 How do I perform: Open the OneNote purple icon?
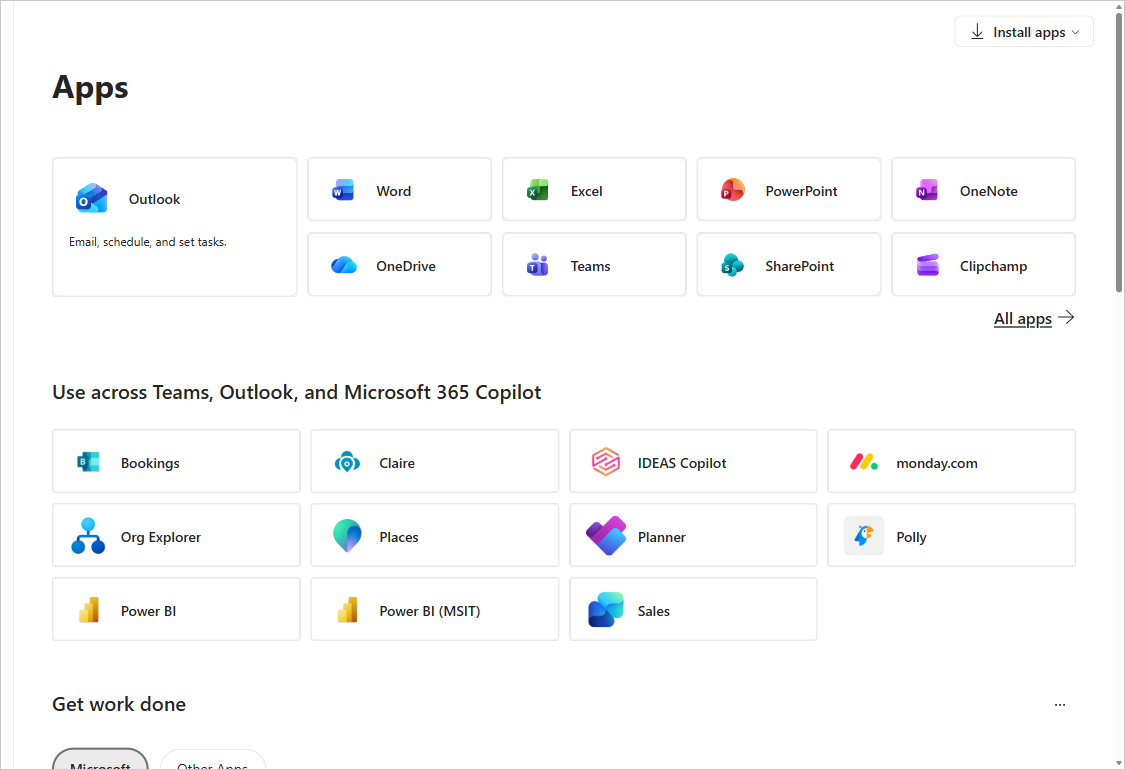[927, 191]
